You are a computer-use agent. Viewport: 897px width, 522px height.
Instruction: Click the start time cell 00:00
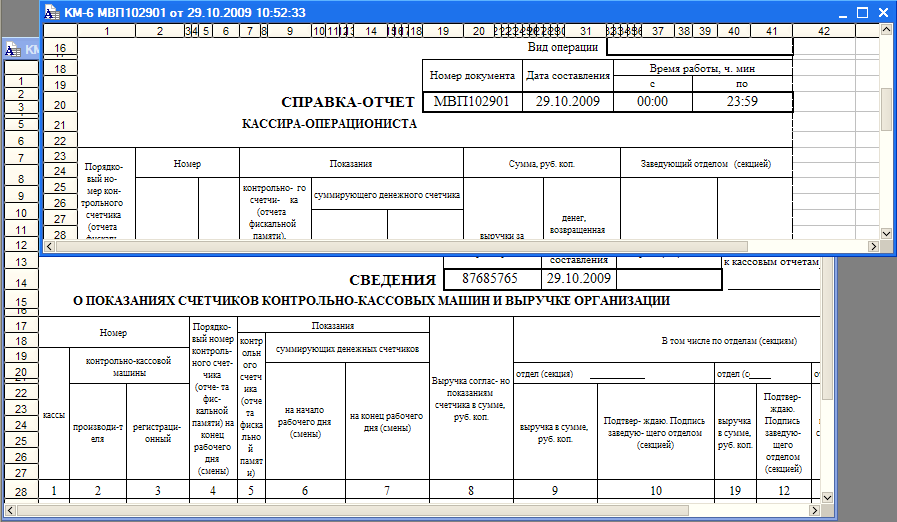coord(653,101)
